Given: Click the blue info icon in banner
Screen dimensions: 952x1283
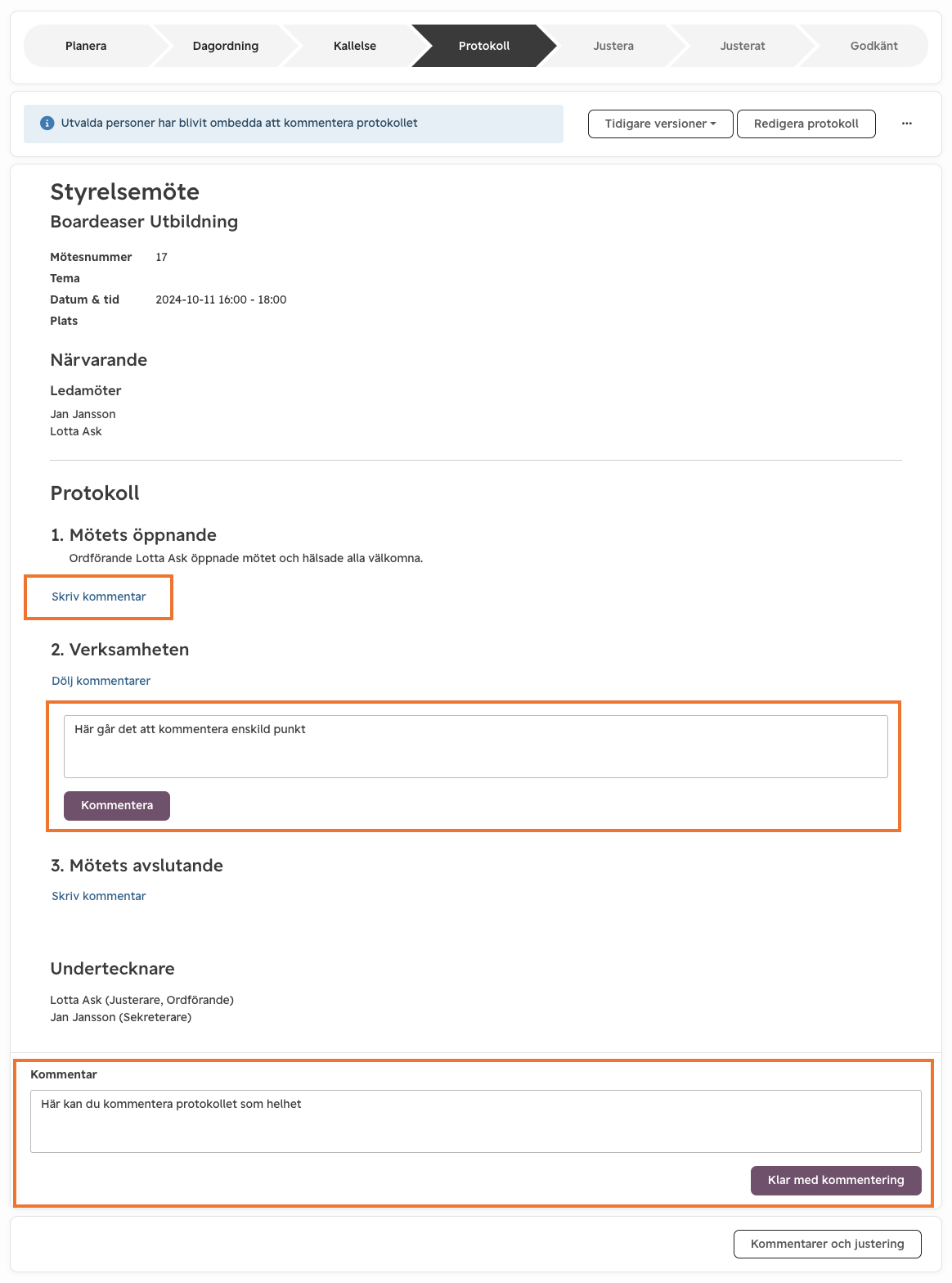Looking at the screenshot, I should [47, 124].
